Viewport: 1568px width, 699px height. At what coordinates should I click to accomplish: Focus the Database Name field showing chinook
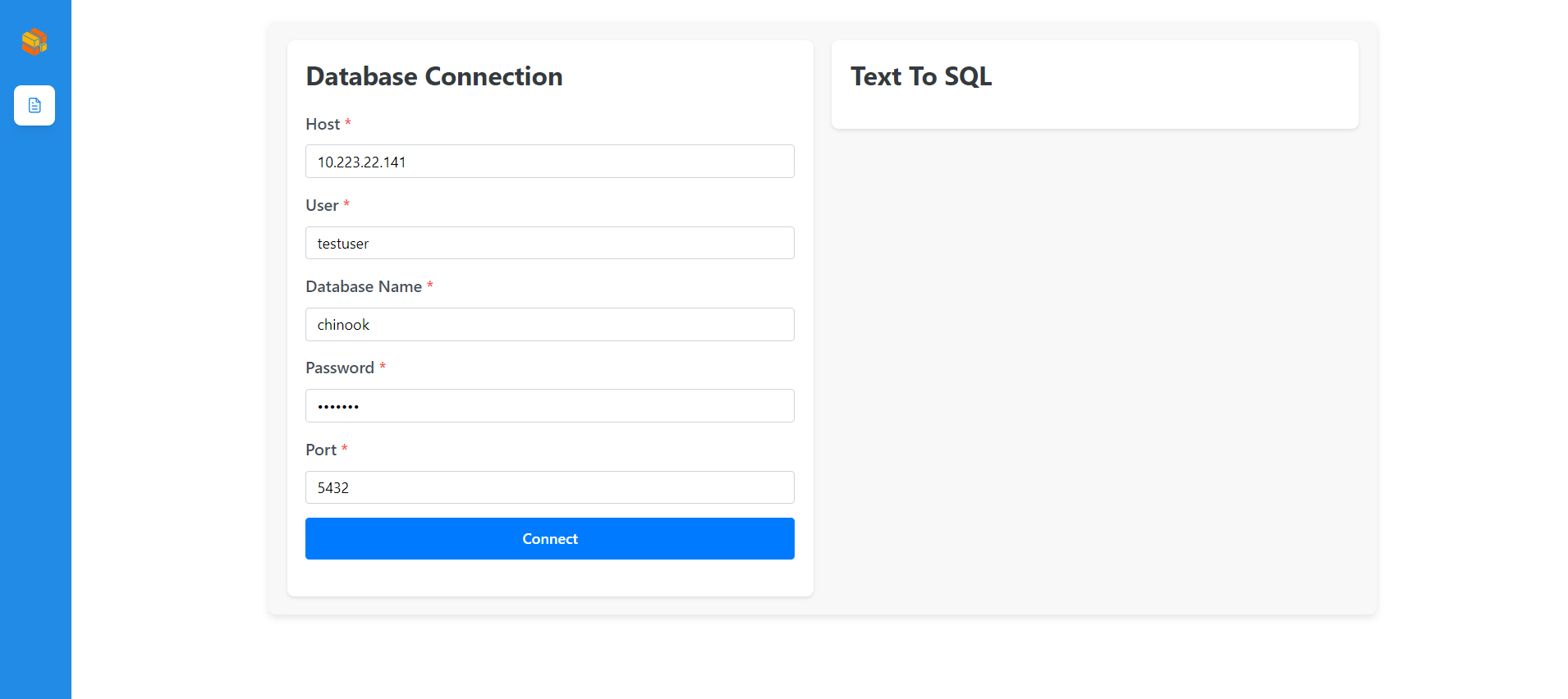point(549,324)
